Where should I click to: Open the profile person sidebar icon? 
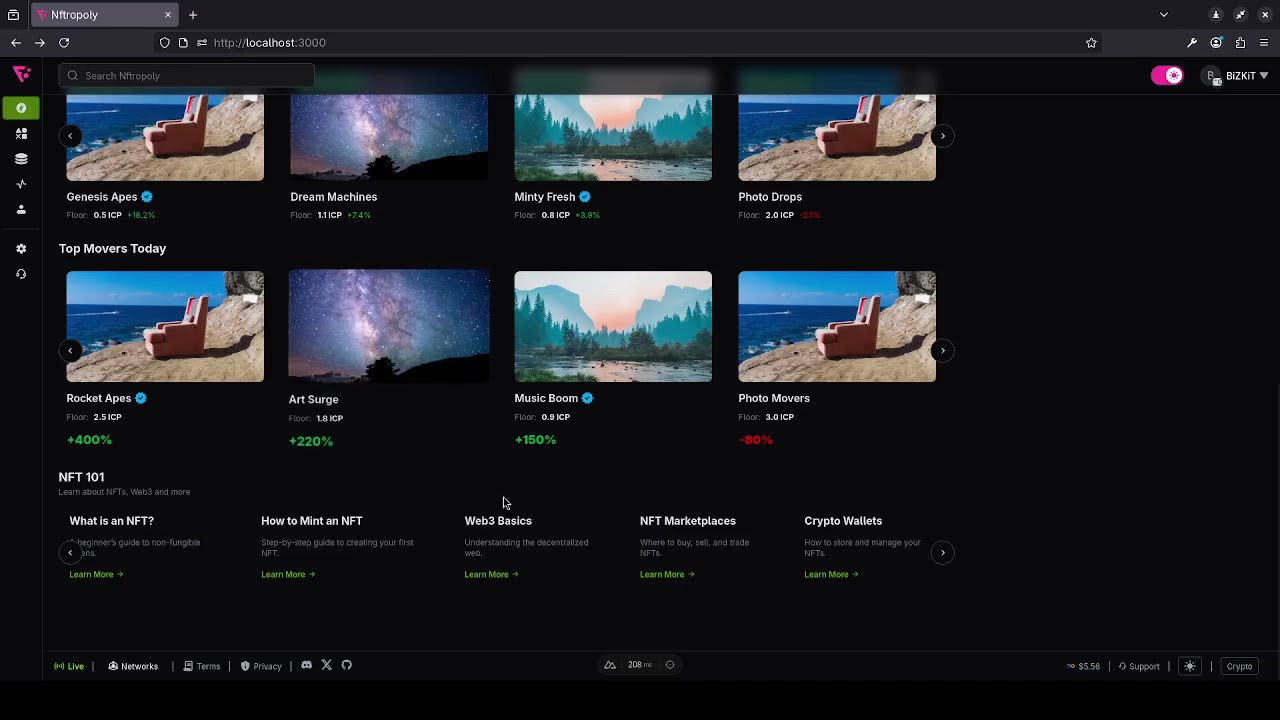coord(21,210)
